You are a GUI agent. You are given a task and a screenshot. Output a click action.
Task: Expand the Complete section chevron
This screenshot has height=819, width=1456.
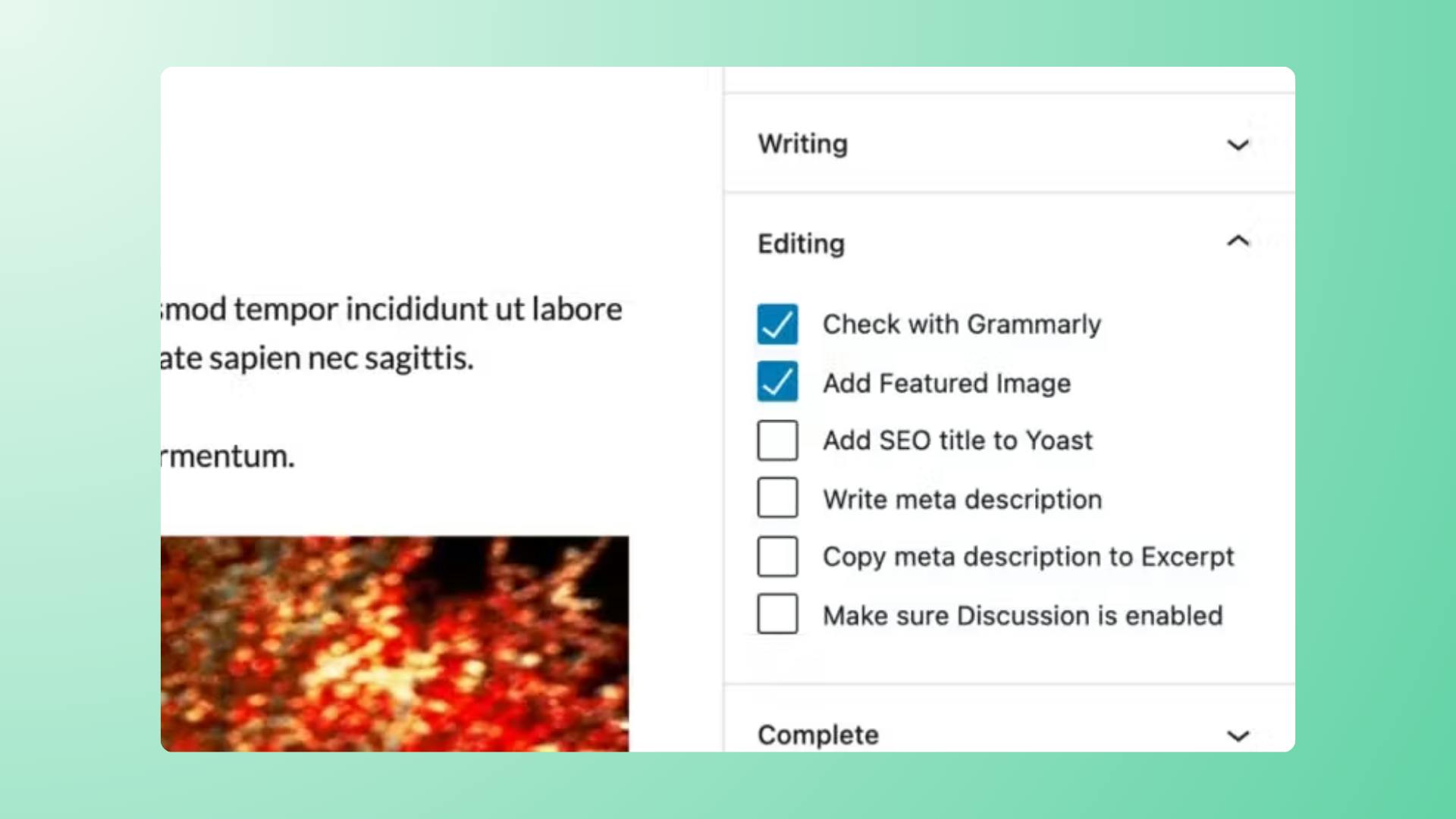[x=1238, y=736]
